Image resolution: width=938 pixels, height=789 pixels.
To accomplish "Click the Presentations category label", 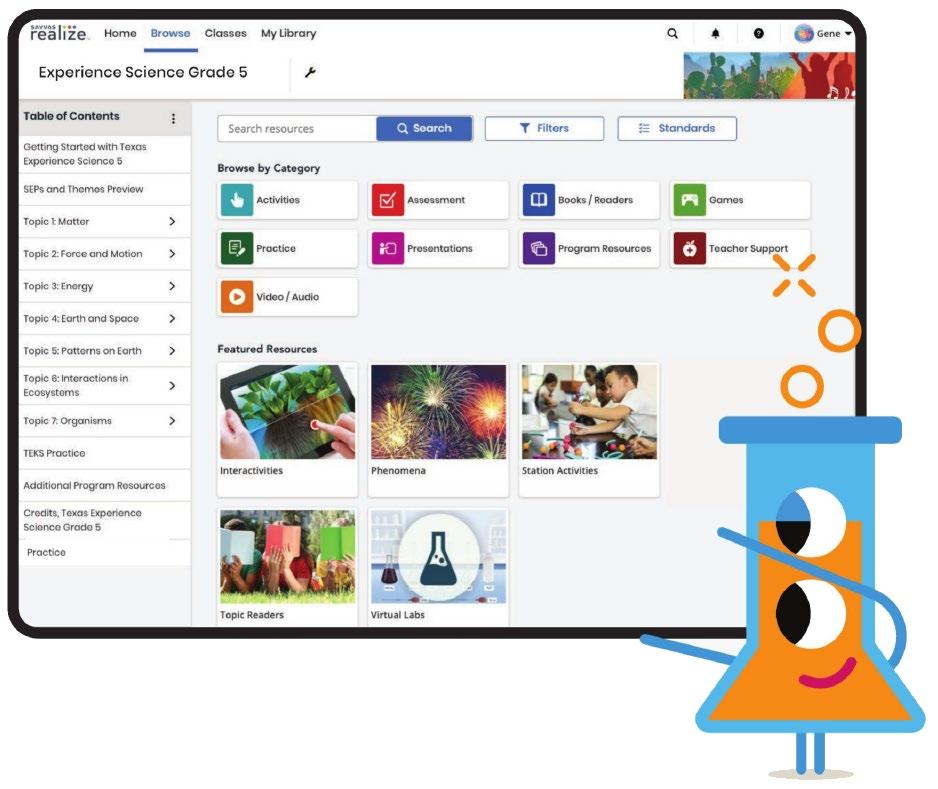I will [440, 249].
